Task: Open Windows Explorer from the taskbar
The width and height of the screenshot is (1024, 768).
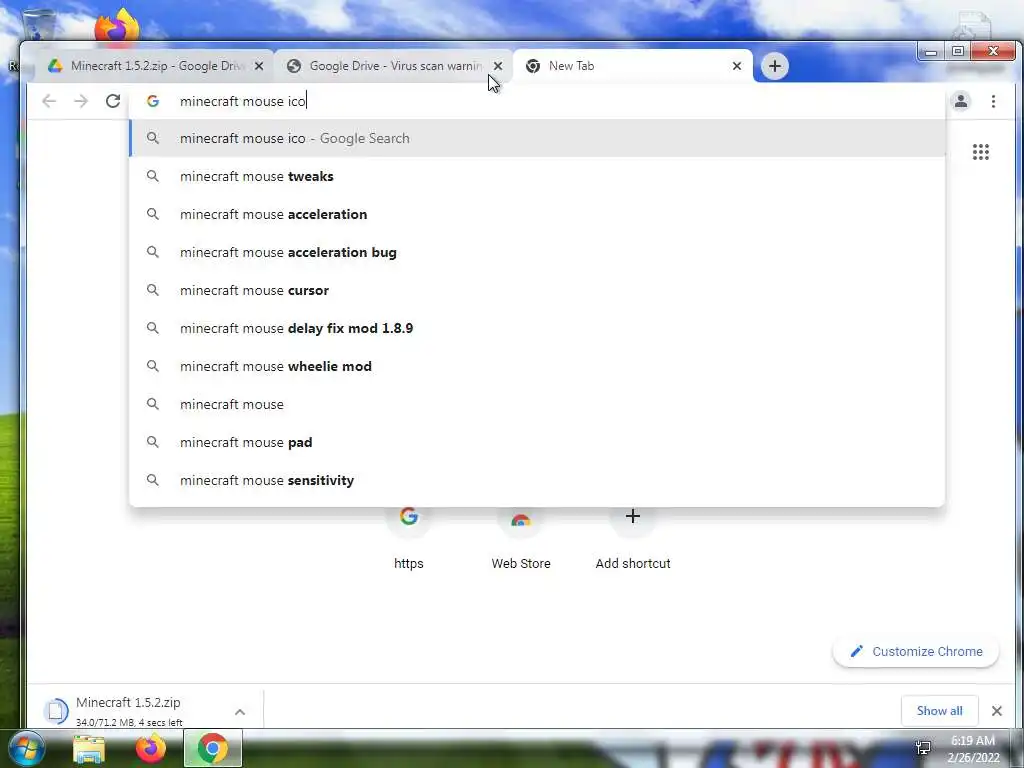Action: [89, 749]
